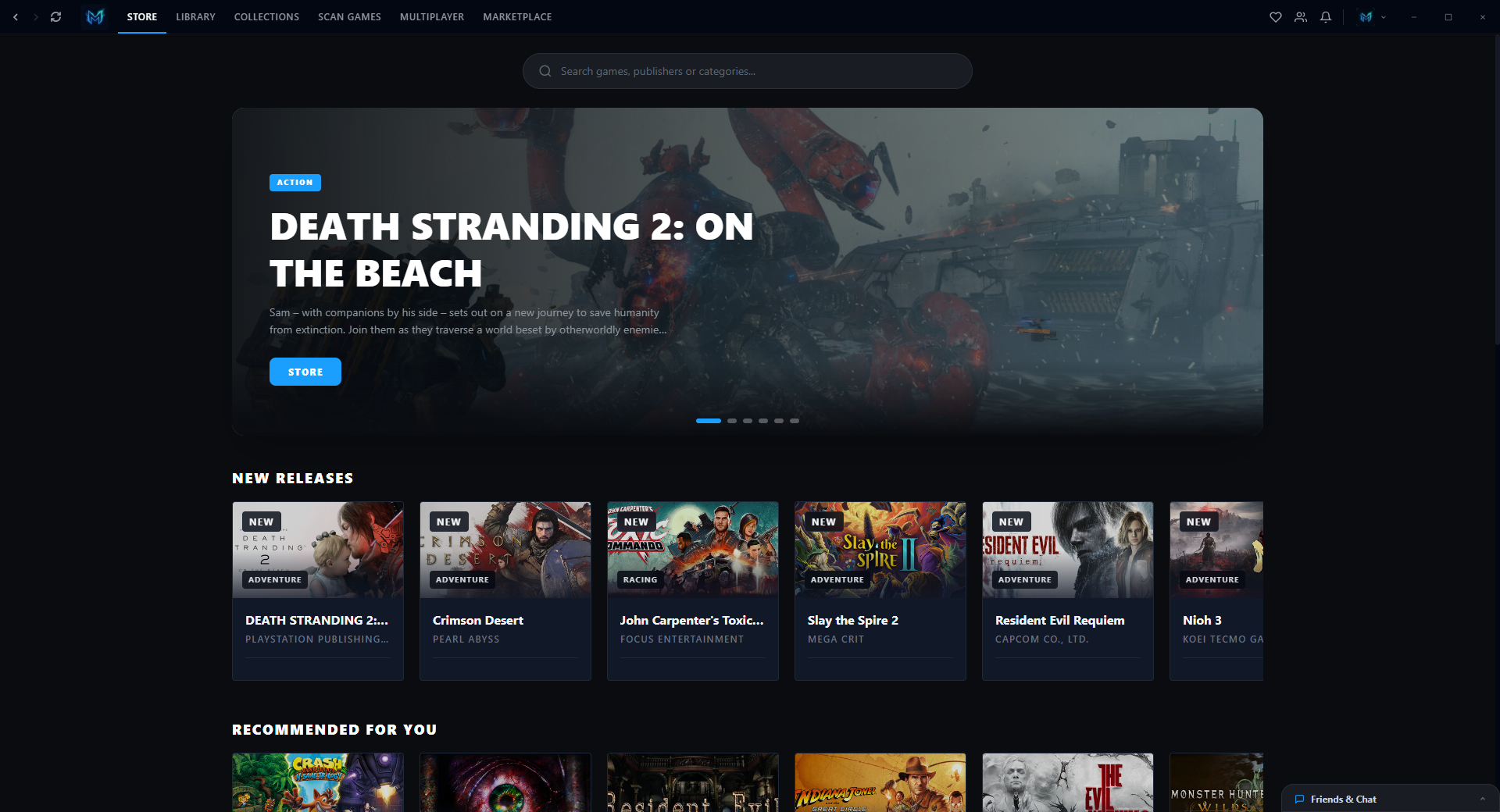
Task: Open the Monster Hunter Wilds recommended thumbnail
Action: (1216, 782)
